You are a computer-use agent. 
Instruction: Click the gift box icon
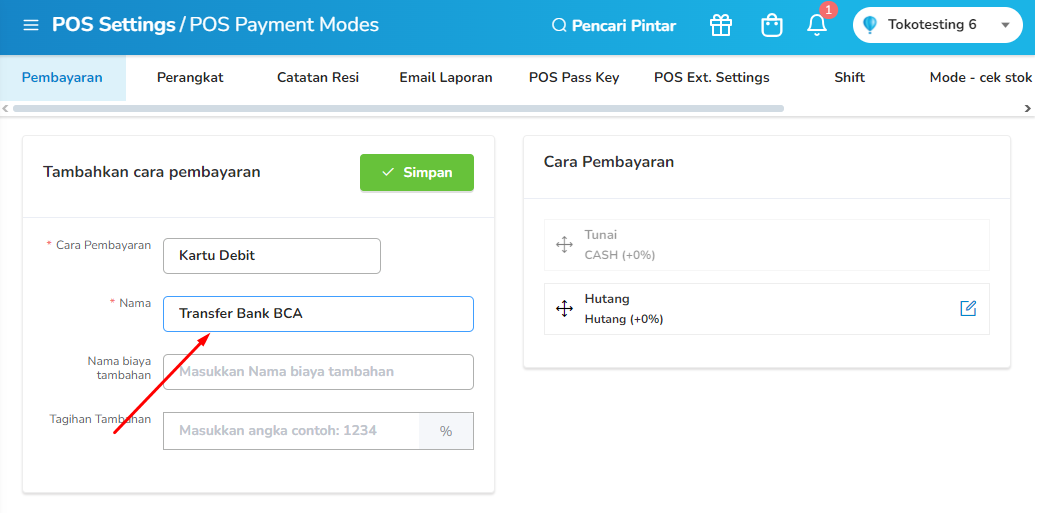(721, 25)
